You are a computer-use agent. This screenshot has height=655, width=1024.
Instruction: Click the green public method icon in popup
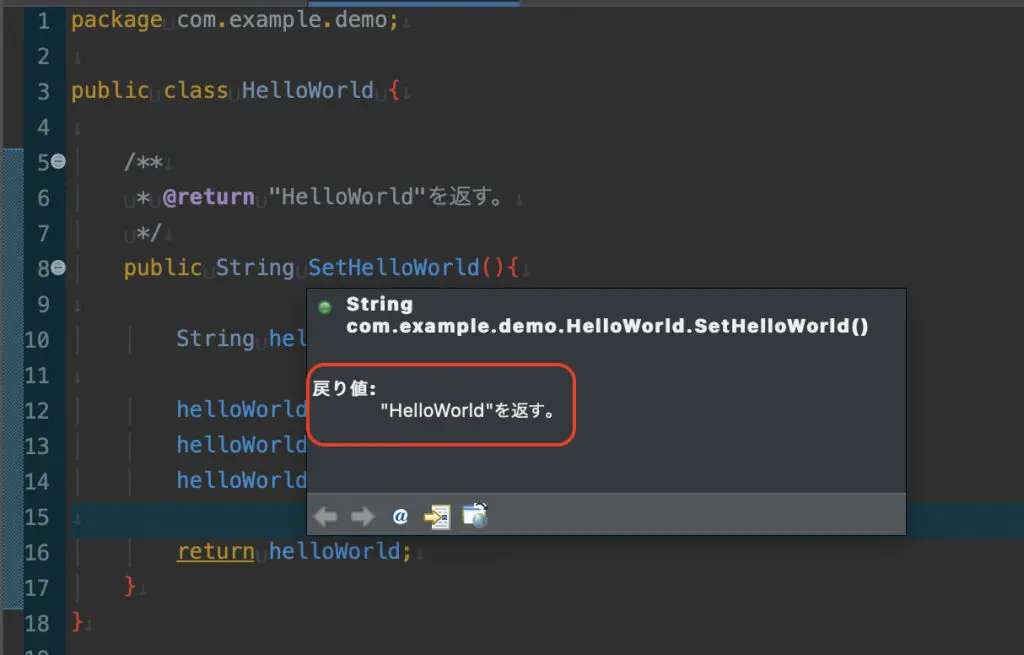pos(325,307)
